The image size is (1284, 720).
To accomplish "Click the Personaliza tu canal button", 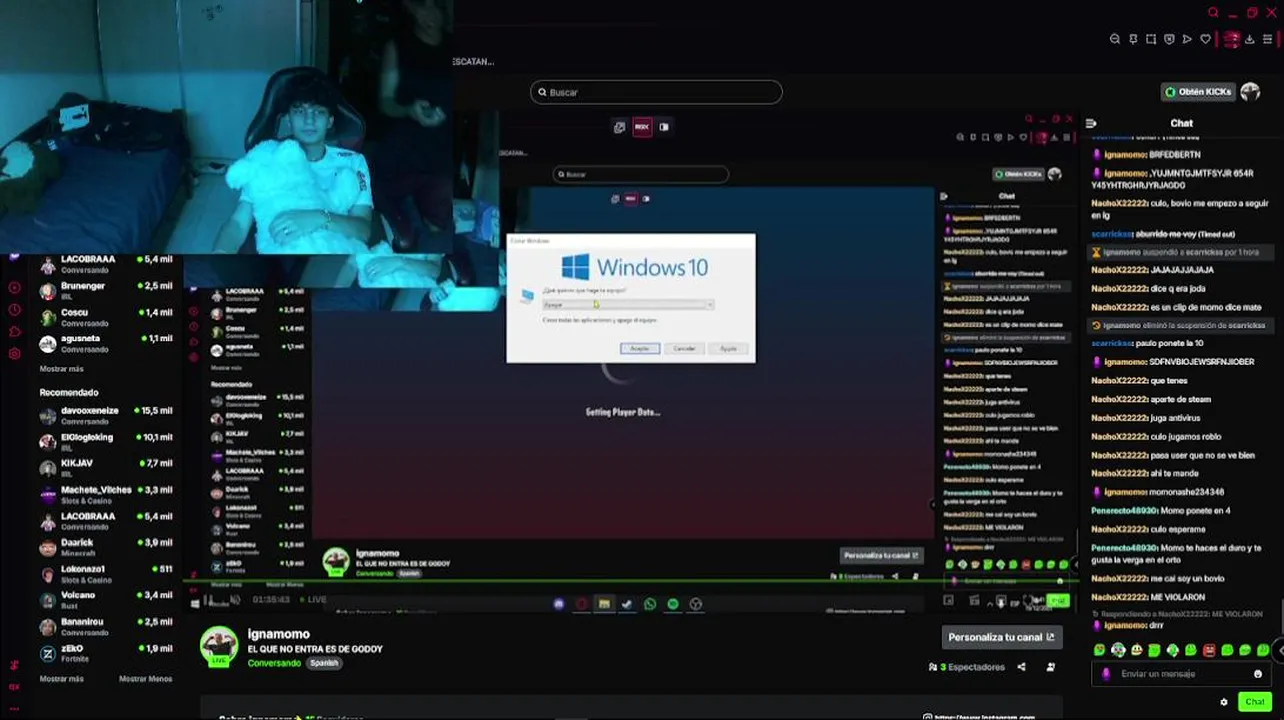I will tap(1001, 637).
